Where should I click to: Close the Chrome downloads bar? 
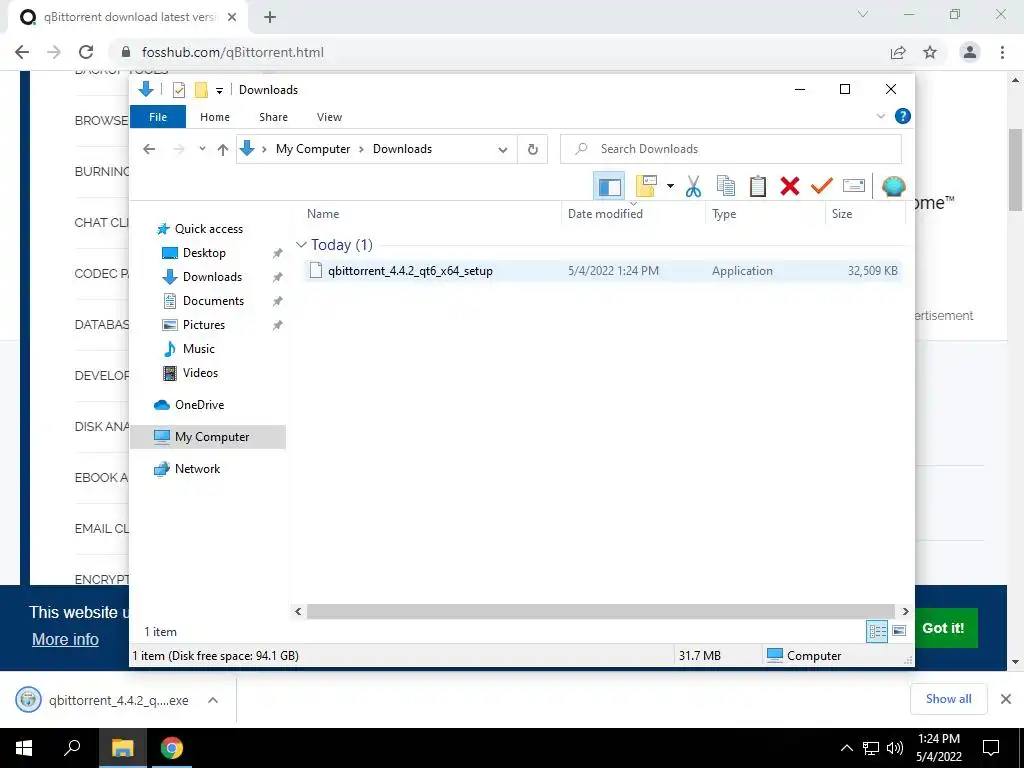[x=1006, y=699]
